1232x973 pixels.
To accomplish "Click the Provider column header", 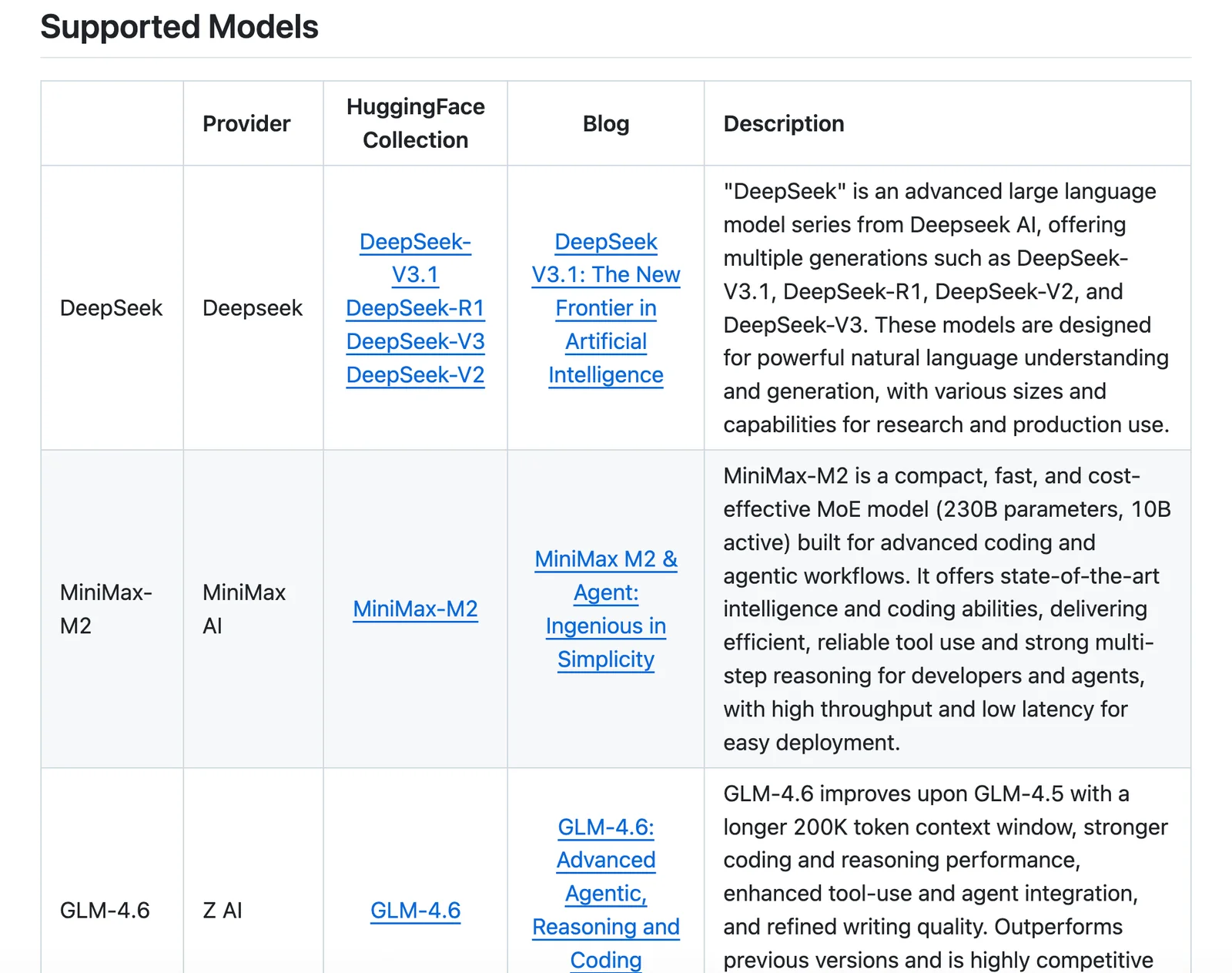I will coord(246,124).
